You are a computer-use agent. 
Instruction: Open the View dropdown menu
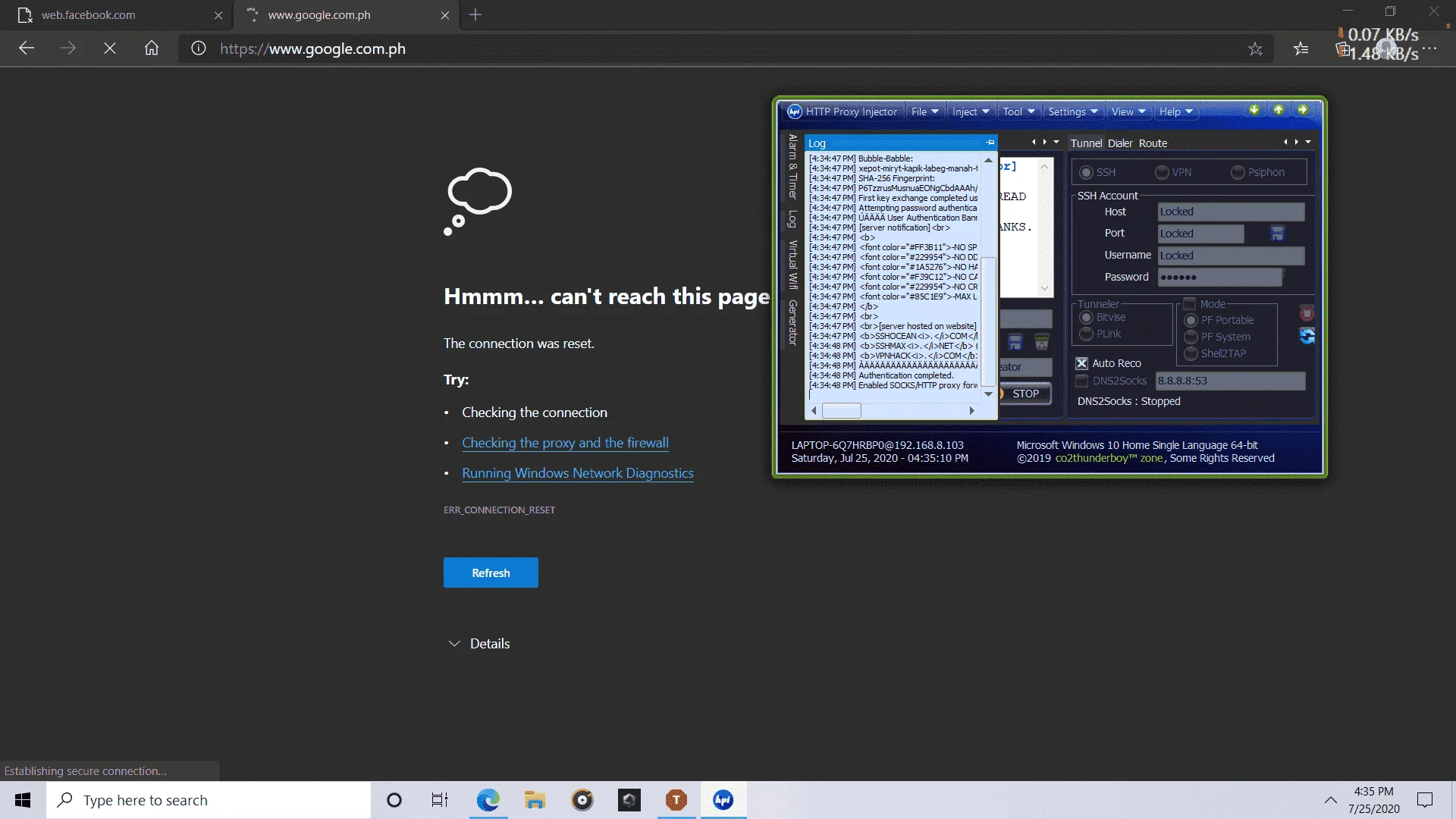(x=1128, y=111)
